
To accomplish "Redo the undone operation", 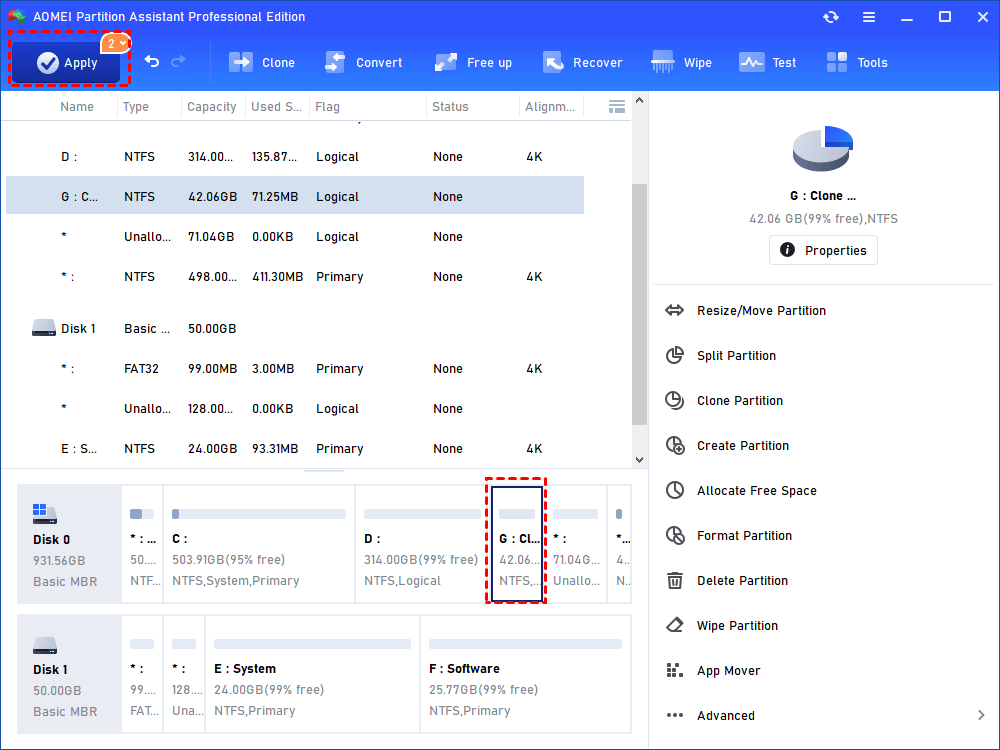I will pos(179,61).
